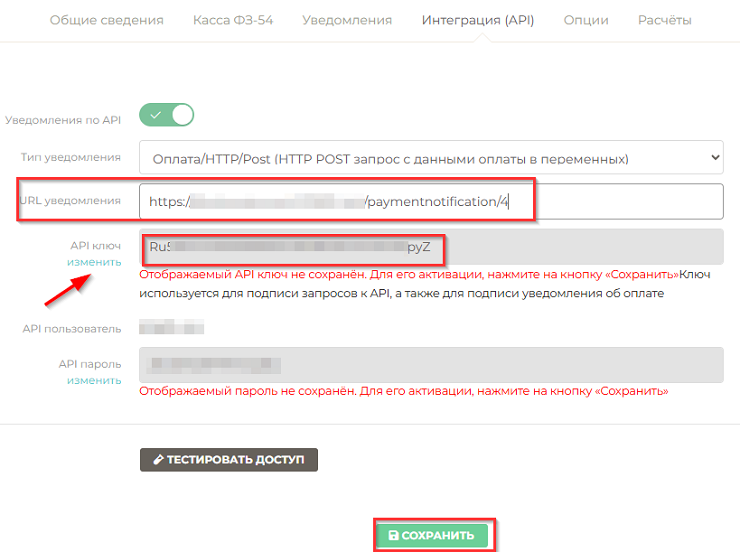Click the Сохранить button

coord(432,535)
